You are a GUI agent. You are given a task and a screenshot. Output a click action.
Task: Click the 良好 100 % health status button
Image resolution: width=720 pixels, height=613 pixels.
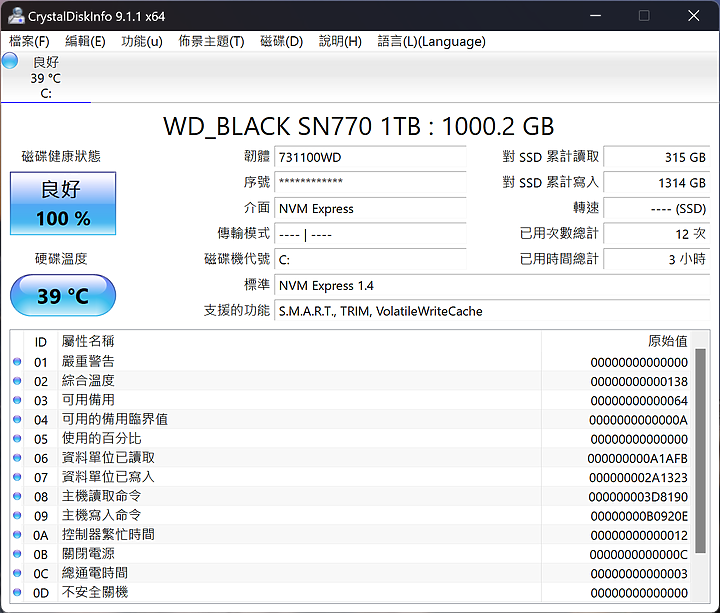(63, 203)
